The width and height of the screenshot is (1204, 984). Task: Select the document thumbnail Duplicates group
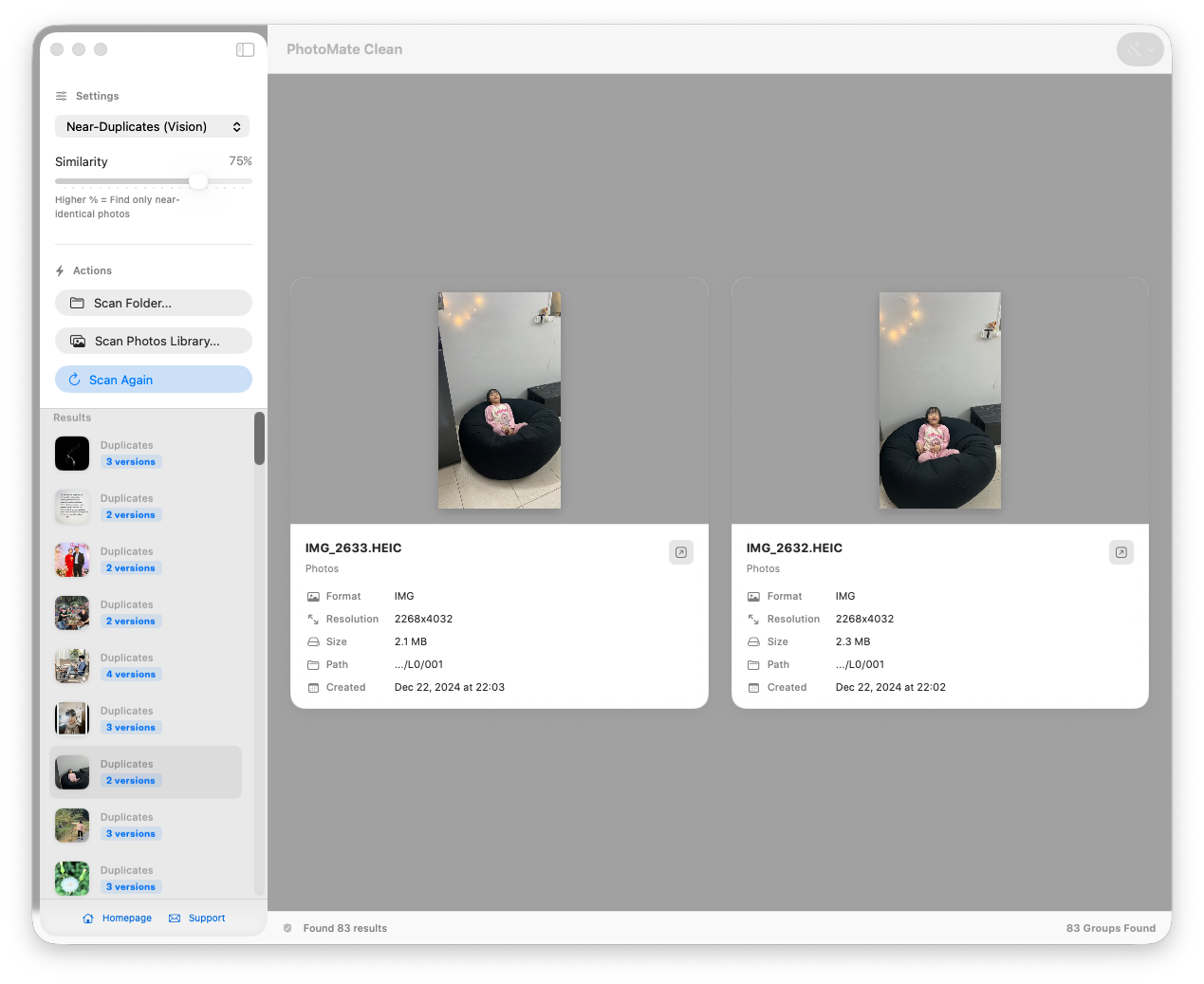click(x=145, y=507)
